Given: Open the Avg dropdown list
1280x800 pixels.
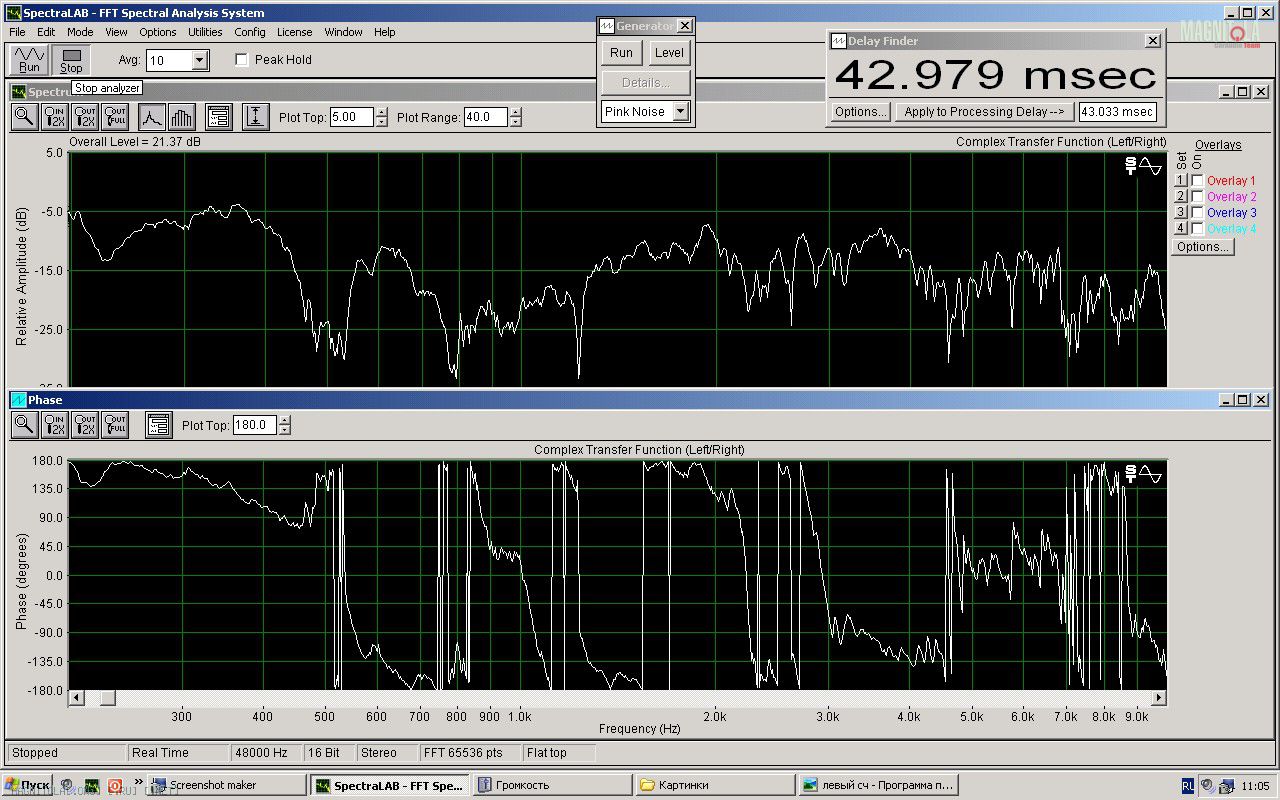Looking at the screenshot, I should coord(199,60).
